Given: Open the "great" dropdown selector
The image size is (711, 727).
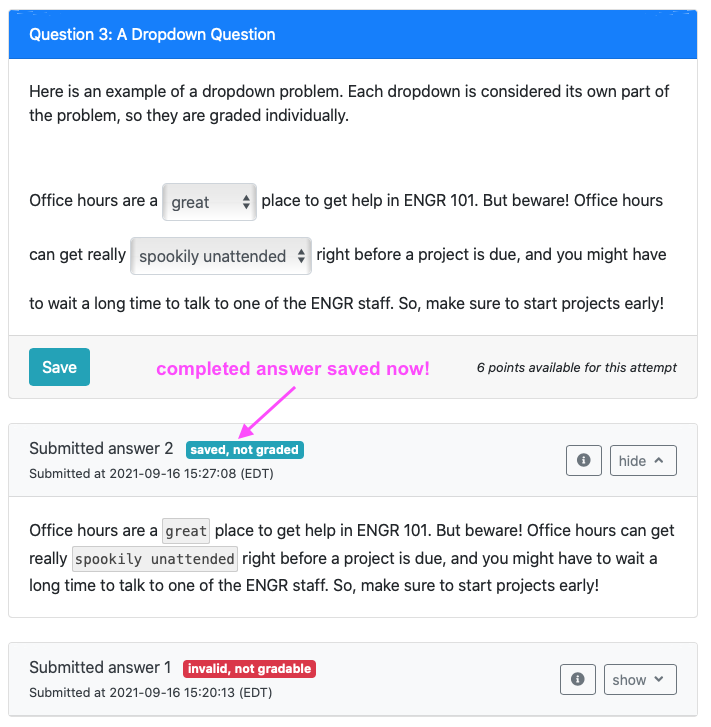Looking at the screenshot, I should click(209, 202).
